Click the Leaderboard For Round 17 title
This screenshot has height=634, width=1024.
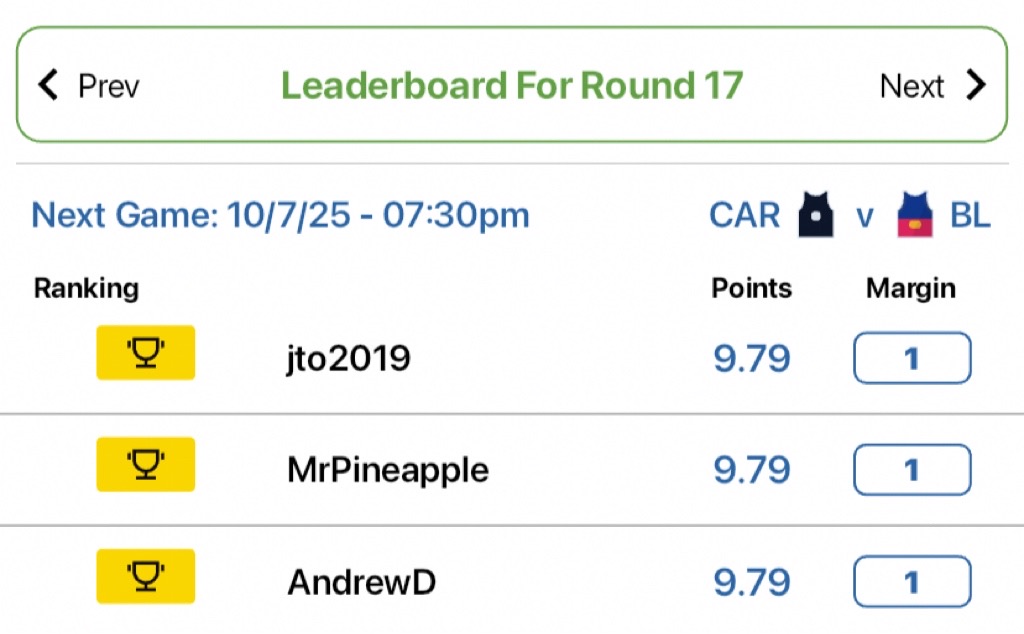[512, 86]
